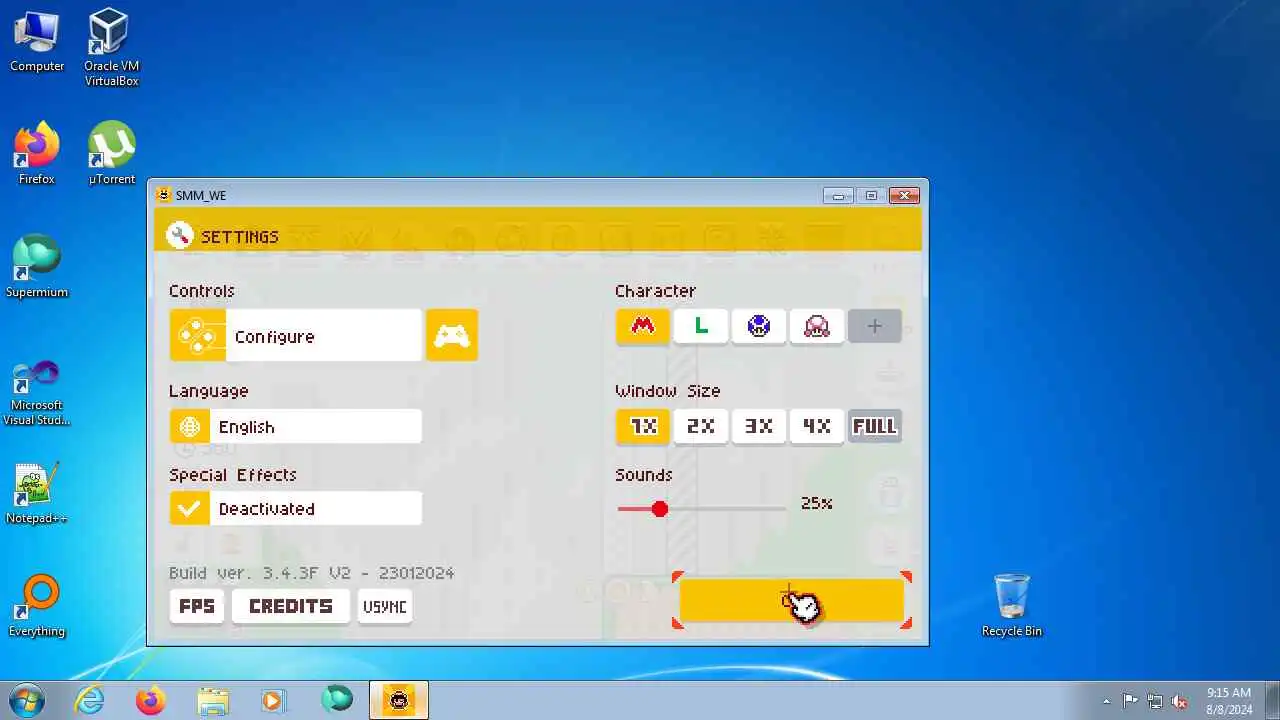Image resolution: width=1280 pixels, height=720 pixels.
Task: Switch window size to FULL
Action: [x=874, y=426]
